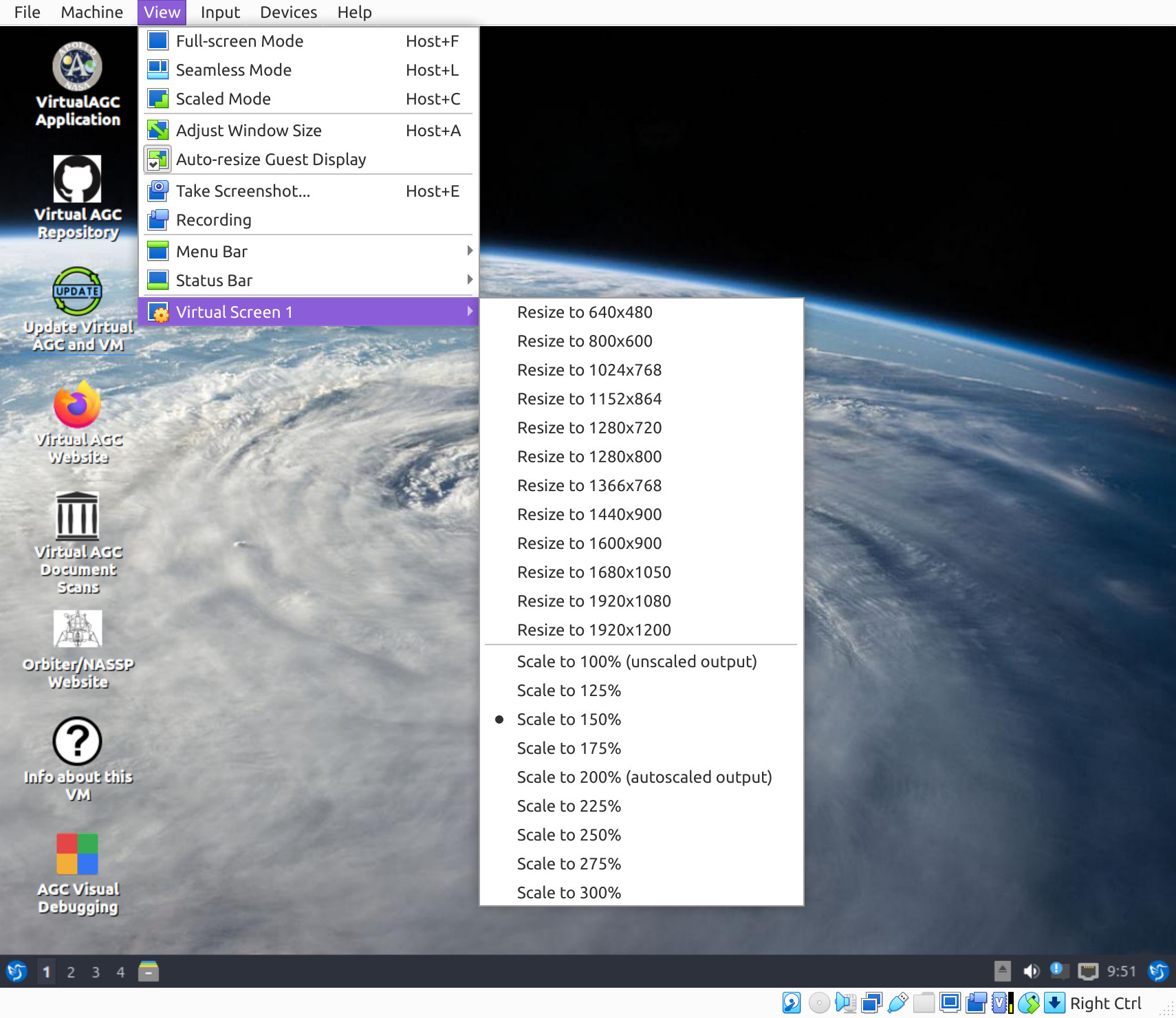Expand the Virtual Screen 1 submenu
The image size is (1176, 1018).
(308, 312)
